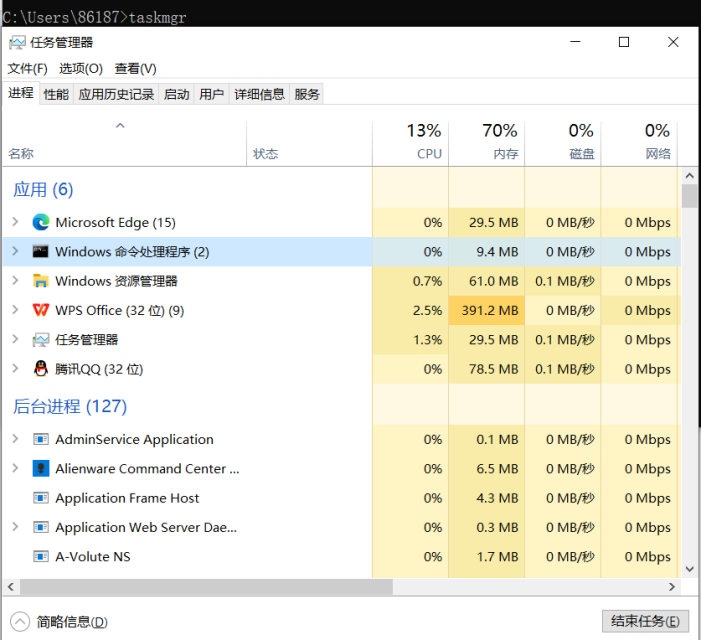
Task: Sort by the 状态 column header
Action: click(x=309, y=143)
